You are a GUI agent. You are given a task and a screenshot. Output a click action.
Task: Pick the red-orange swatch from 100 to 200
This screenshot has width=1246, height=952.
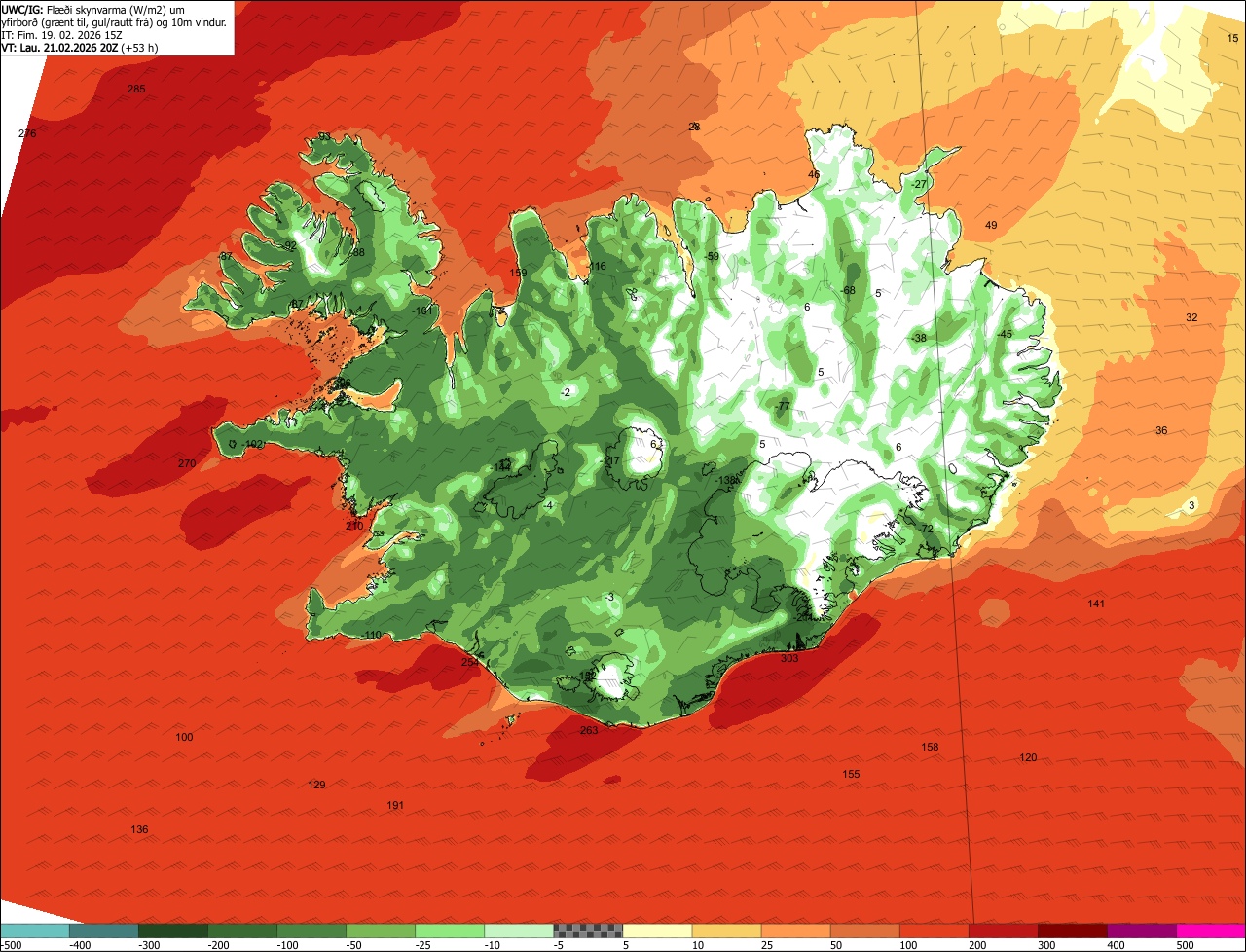tap(934, 930)
